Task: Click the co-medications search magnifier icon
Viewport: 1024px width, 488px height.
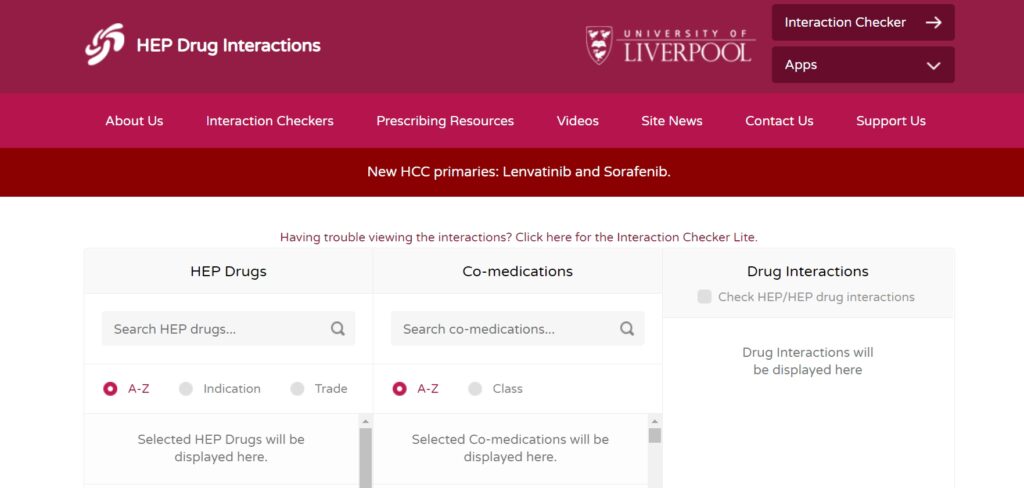Action: point(627,328)
